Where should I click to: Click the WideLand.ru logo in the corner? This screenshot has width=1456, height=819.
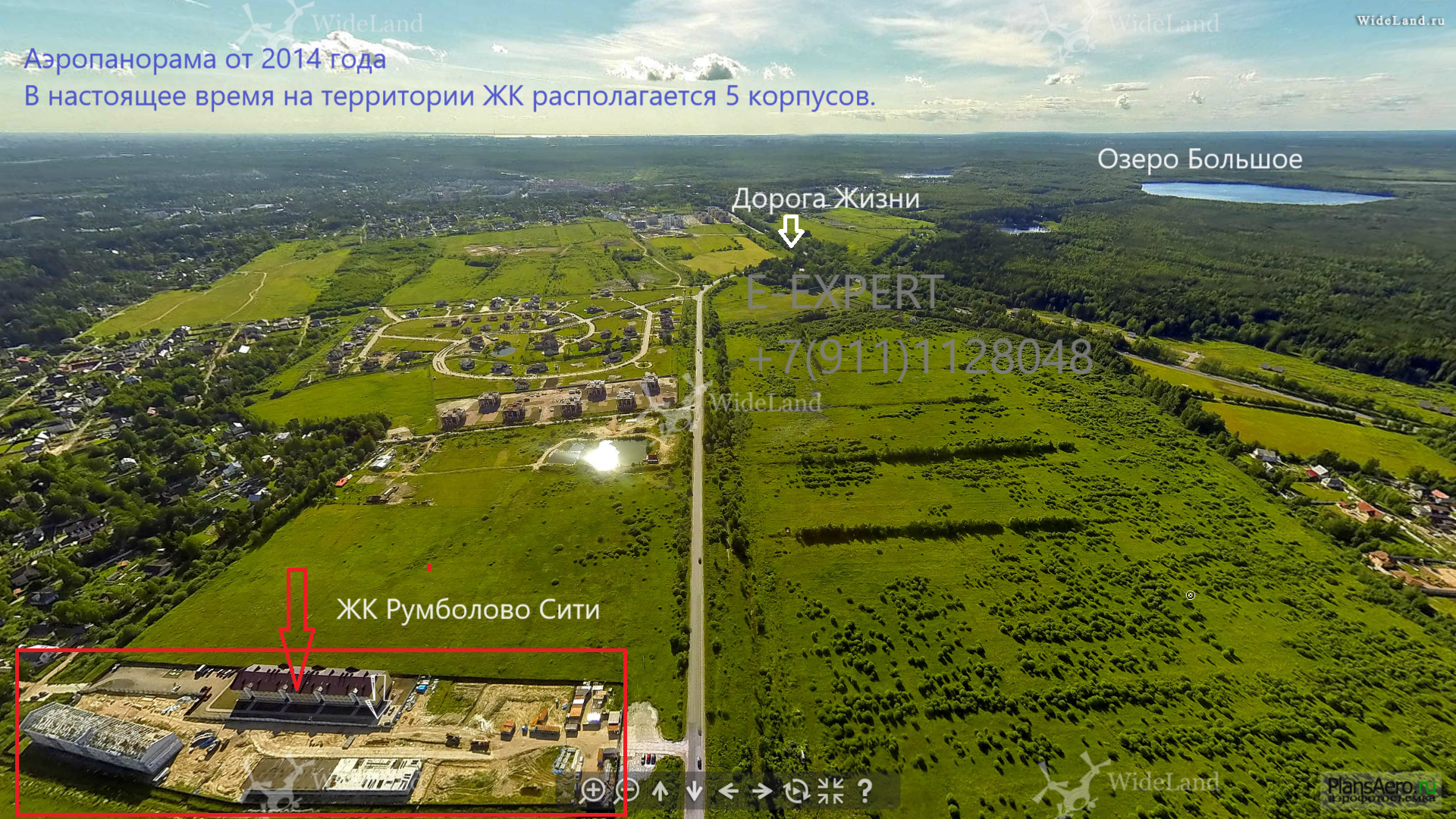point(1400,20)
